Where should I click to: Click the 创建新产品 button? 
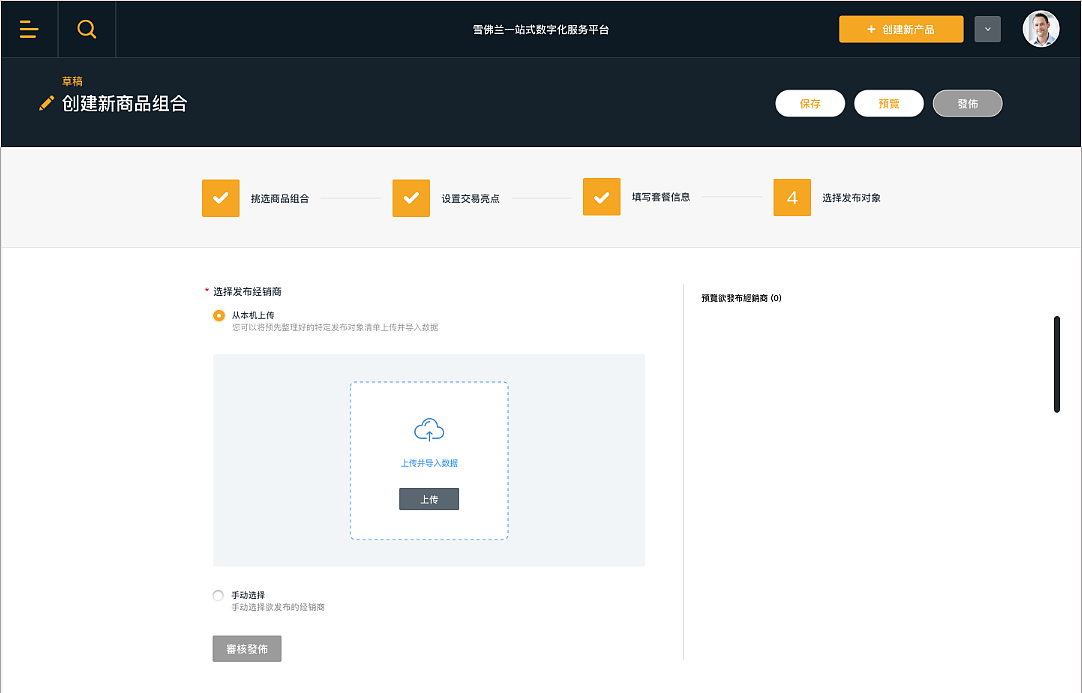pyautogui.click(x=900, y=29)
